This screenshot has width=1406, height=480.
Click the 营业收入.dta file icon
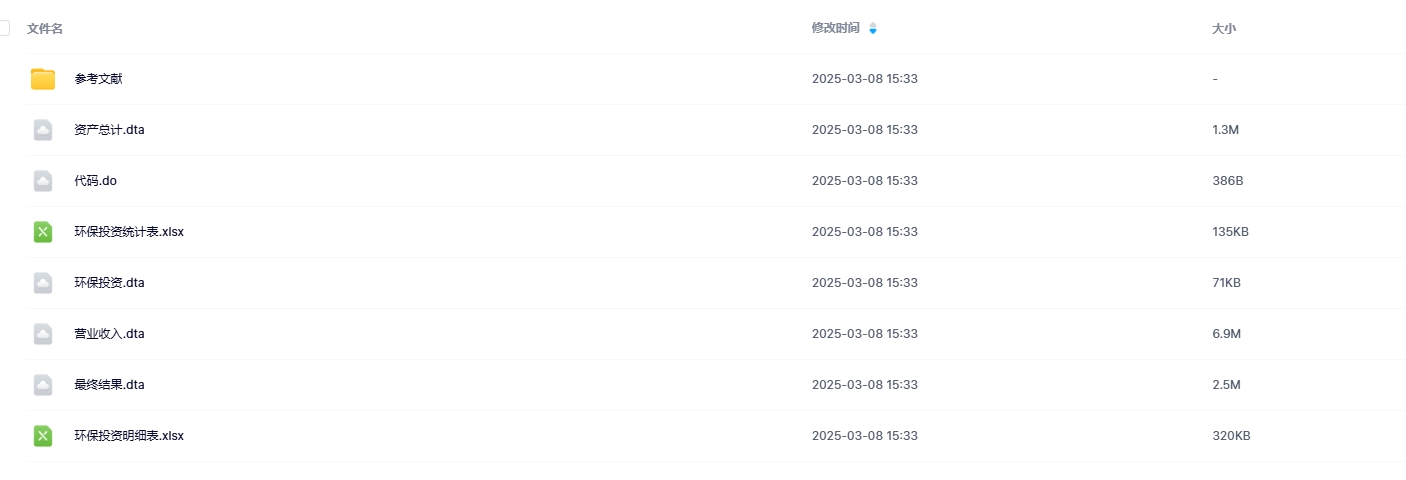(x=42, y=334)
